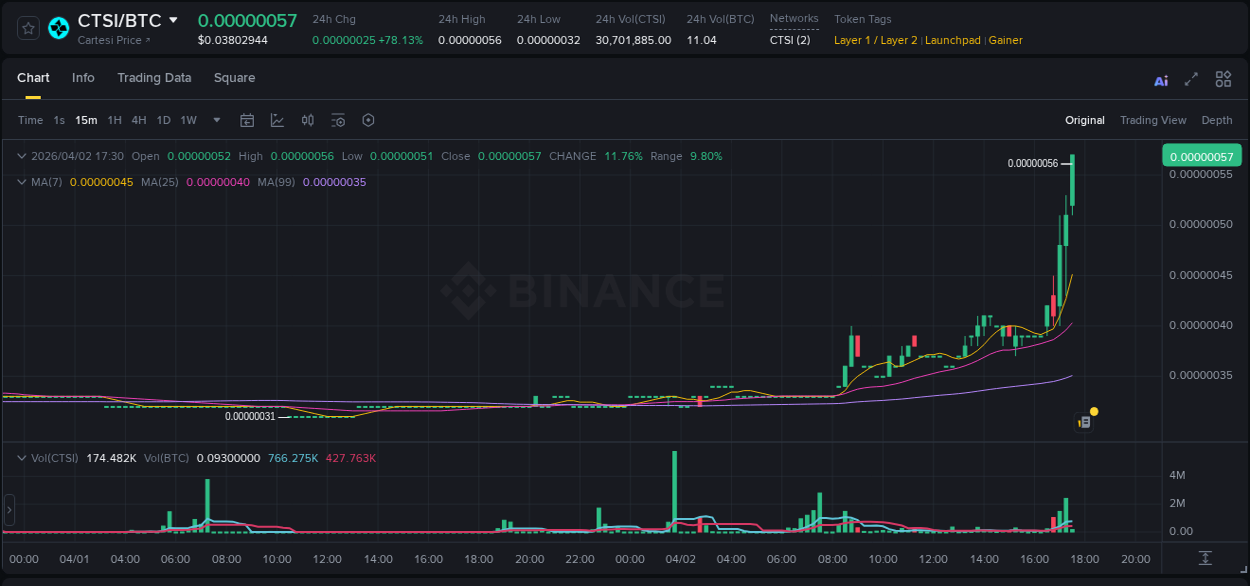Collapse the Vol(CTSI) volume panel chevron

click(x=20, y=457)
